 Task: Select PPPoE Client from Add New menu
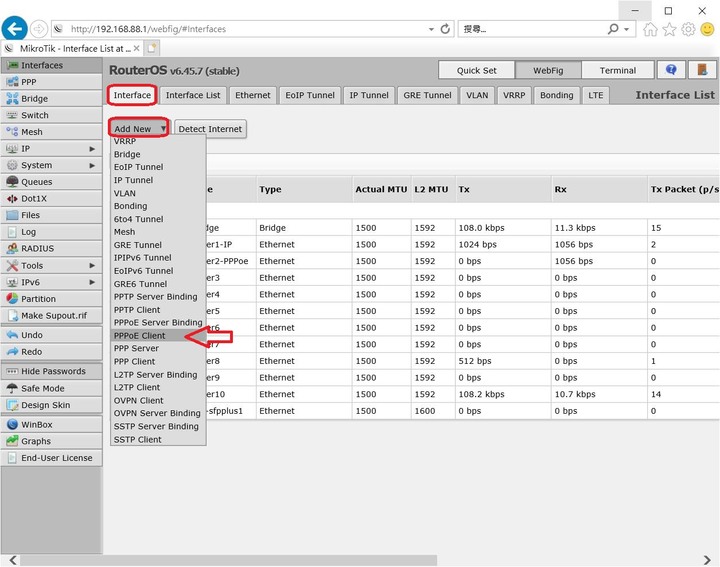point(158,336)
